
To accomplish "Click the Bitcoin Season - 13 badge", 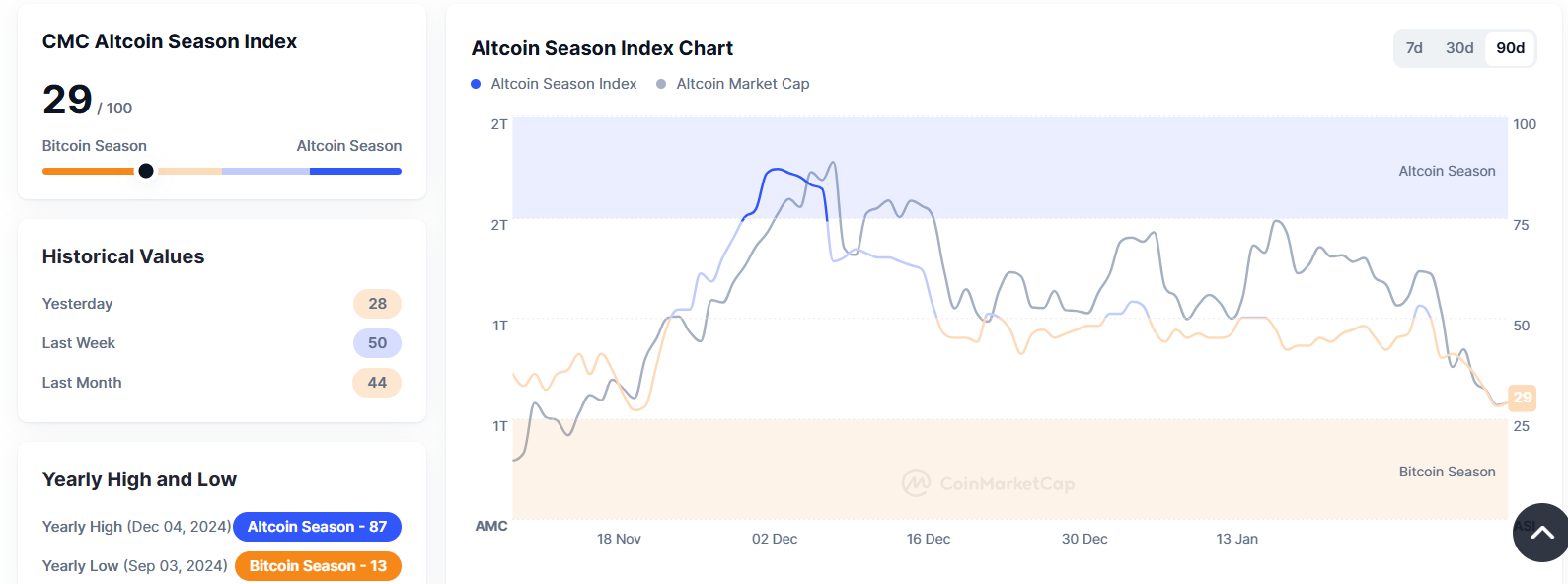I will coord(317,566).
